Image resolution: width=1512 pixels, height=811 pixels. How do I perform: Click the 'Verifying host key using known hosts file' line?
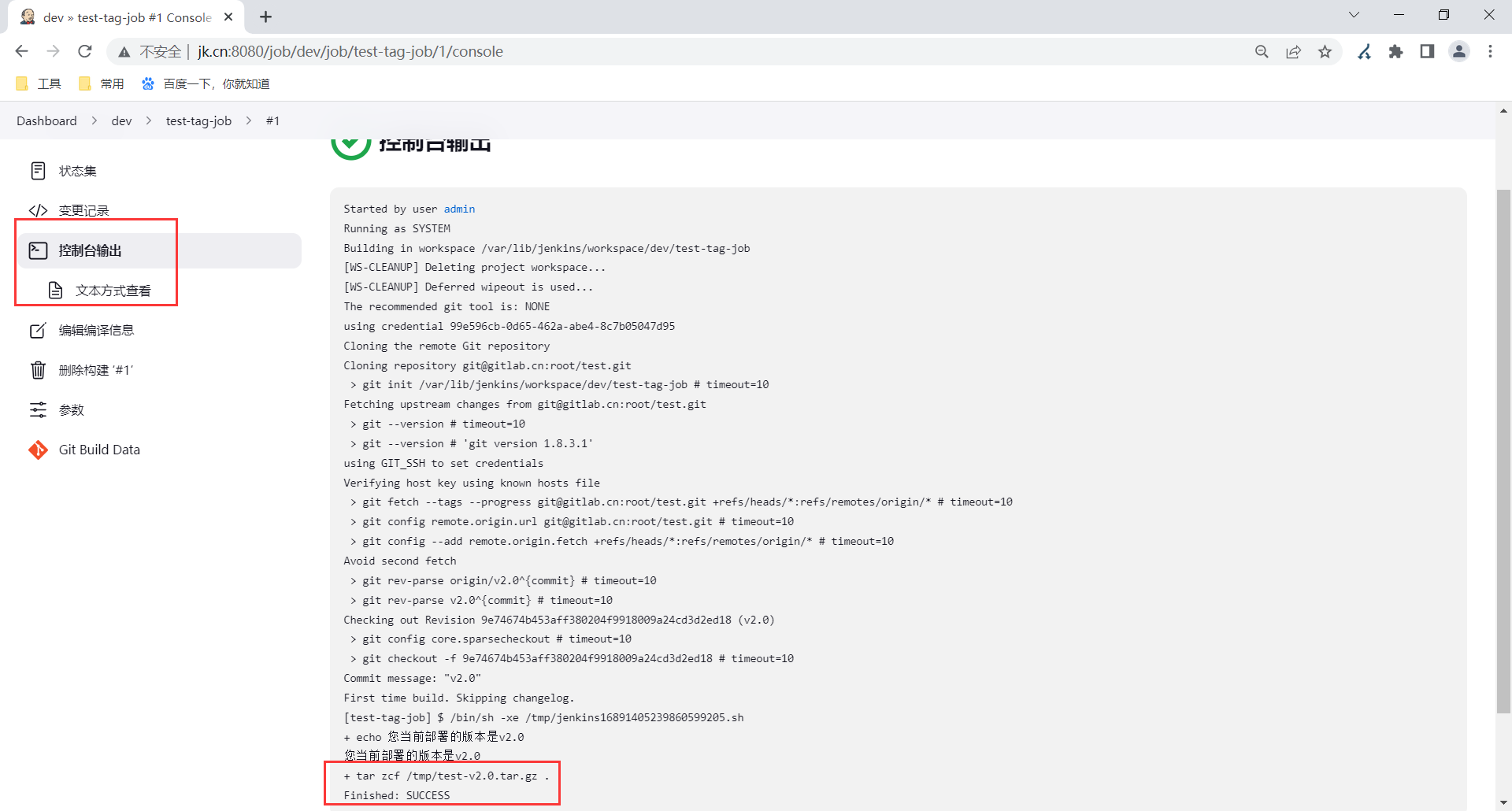472,483
